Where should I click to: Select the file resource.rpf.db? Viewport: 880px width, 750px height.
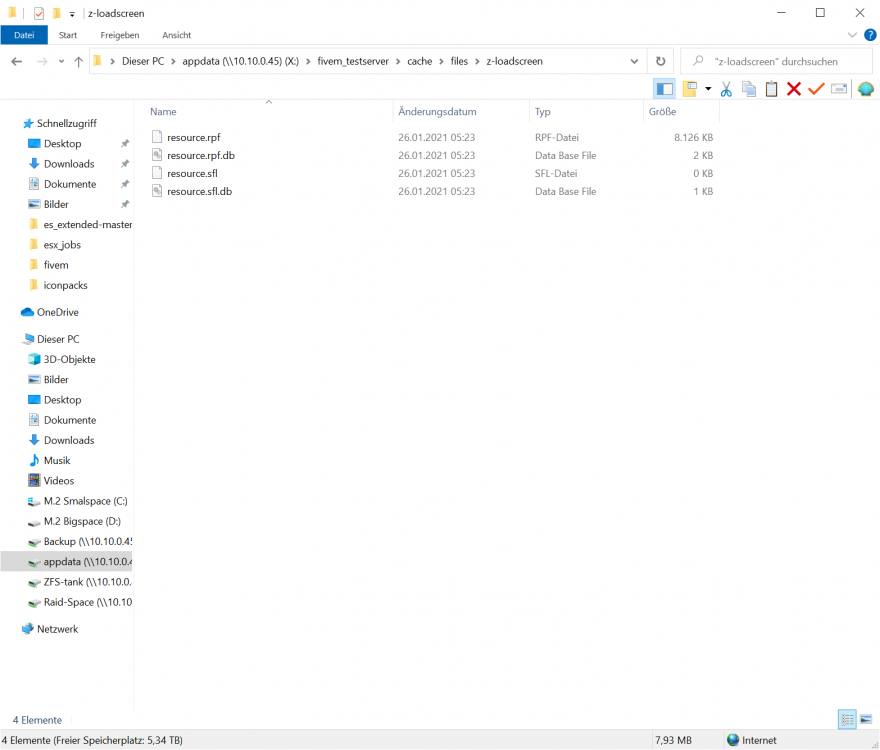click(201, 155)
